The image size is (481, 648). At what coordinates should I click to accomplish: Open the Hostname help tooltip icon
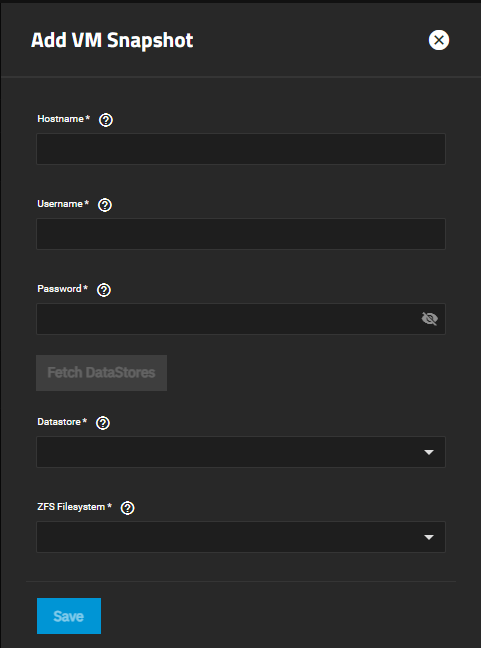click(106, 120)
